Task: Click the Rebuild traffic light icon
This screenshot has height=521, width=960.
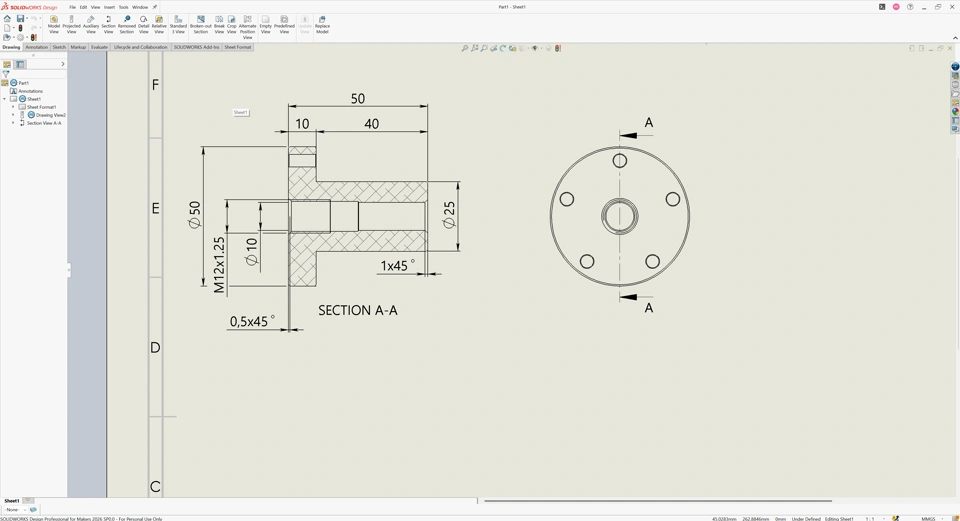Action: pyautogui.click(x=20, y=28)
